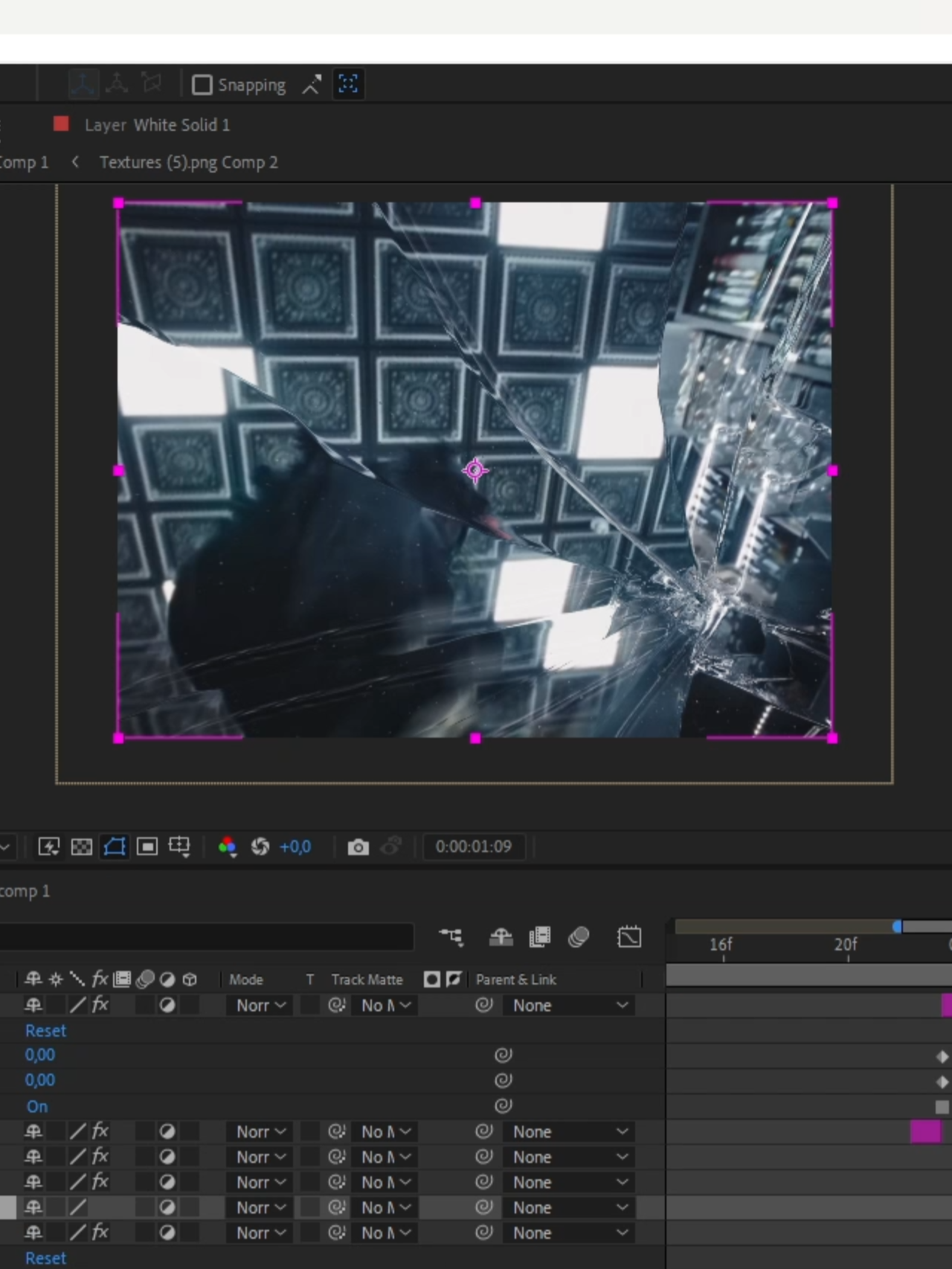Toggle Enable Motion Blur for the composition
This screenshot has height=1269, width=952.
point(579,937)
